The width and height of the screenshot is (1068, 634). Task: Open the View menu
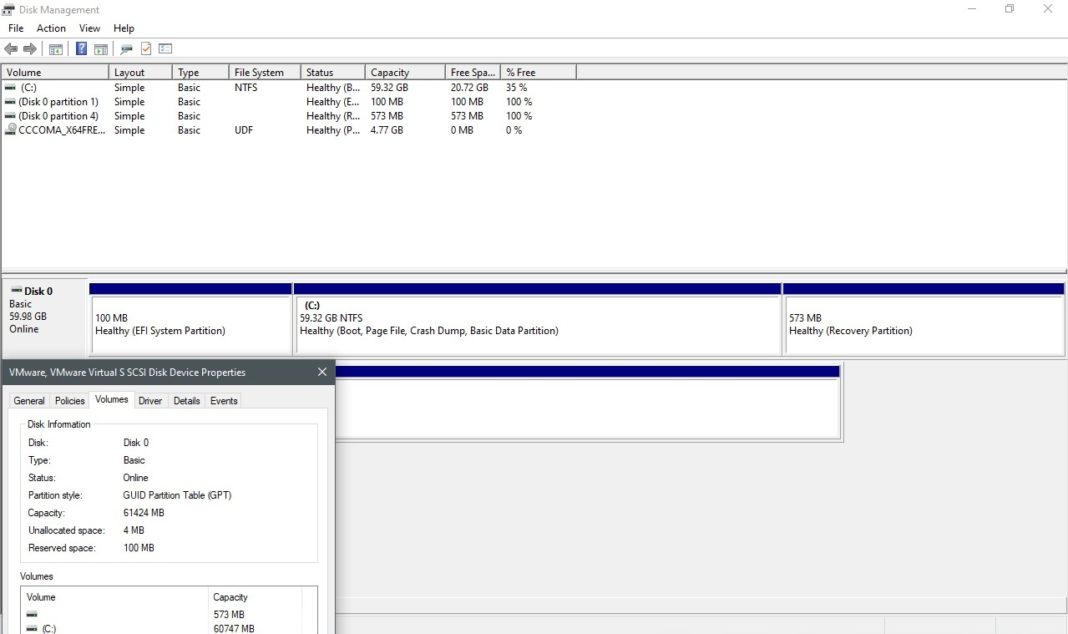[x=89, y=28]
